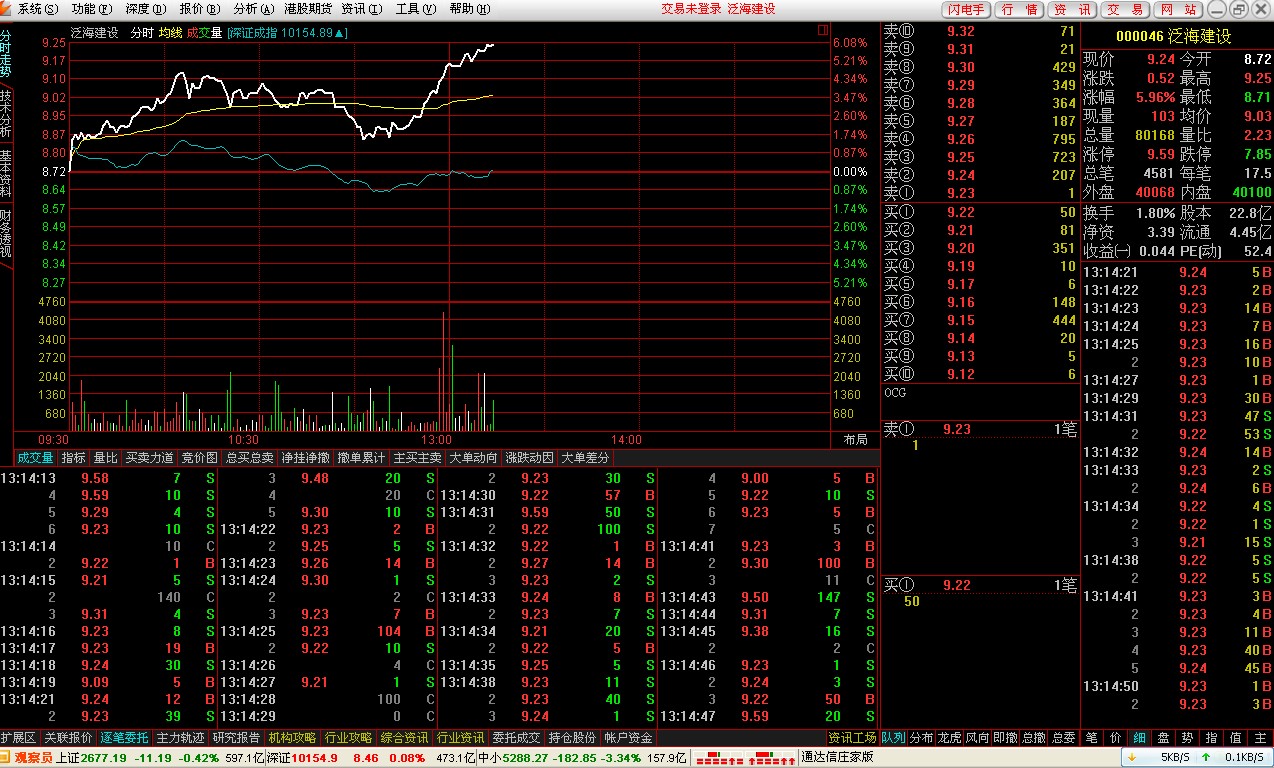Screen dimensions: 1274x768
Task: Select the 队列 tab
Action: (x=894, y=738)
